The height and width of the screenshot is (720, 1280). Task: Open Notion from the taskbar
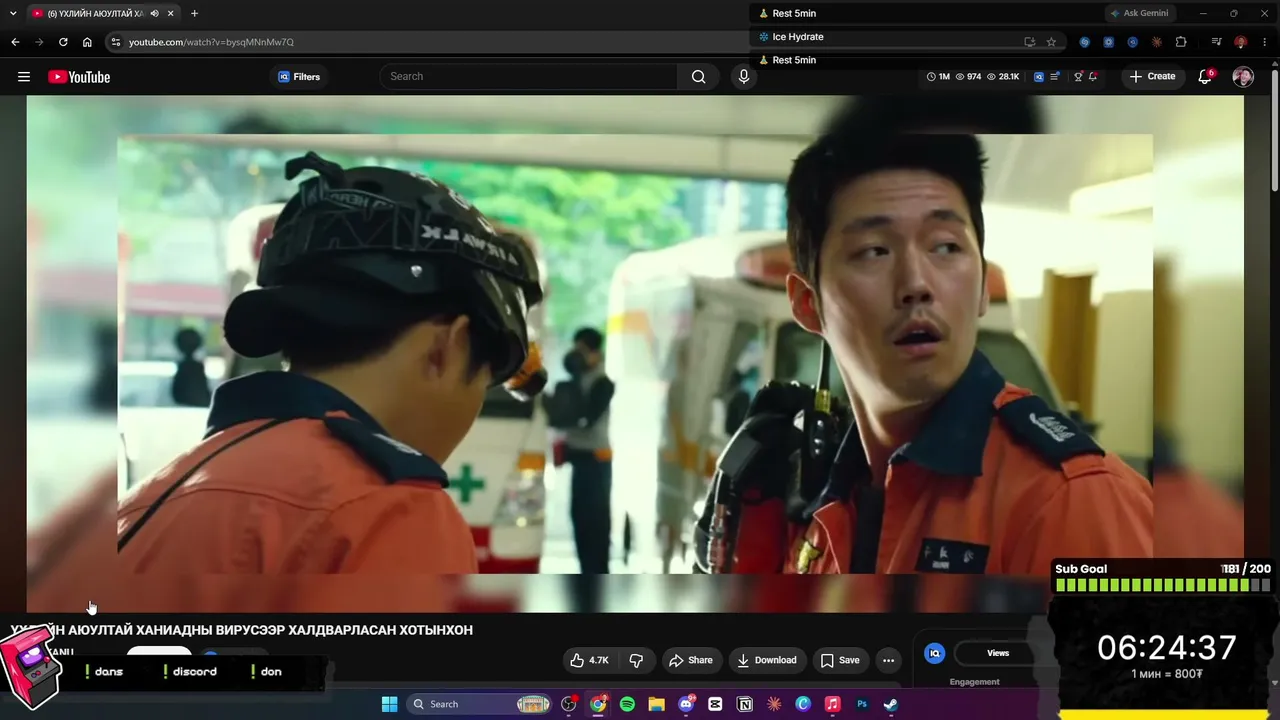click(744, 704)
